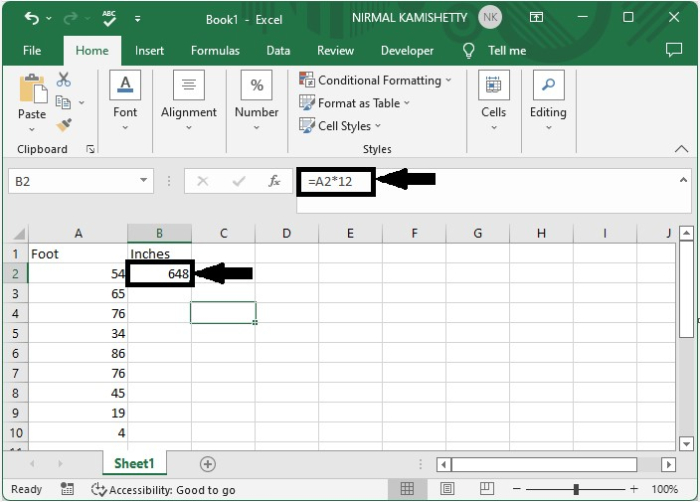700x502 pixels.
Task: Open Cell Styles dropdown
Action: [x=340, y=126]
